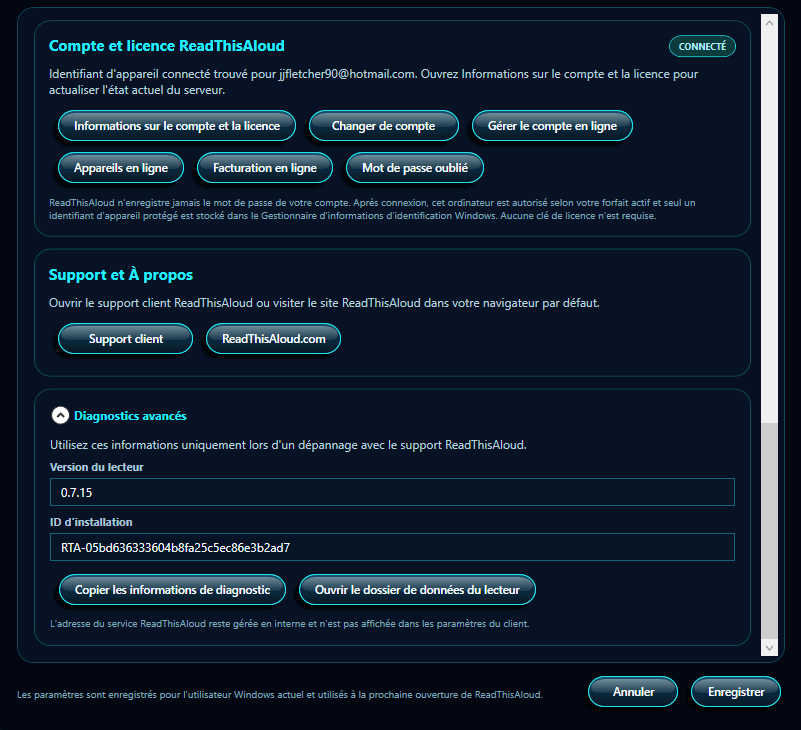This screenshot has height=730, width=801.
Task: Click the ID d'installation label
Action: click(91, 522)
